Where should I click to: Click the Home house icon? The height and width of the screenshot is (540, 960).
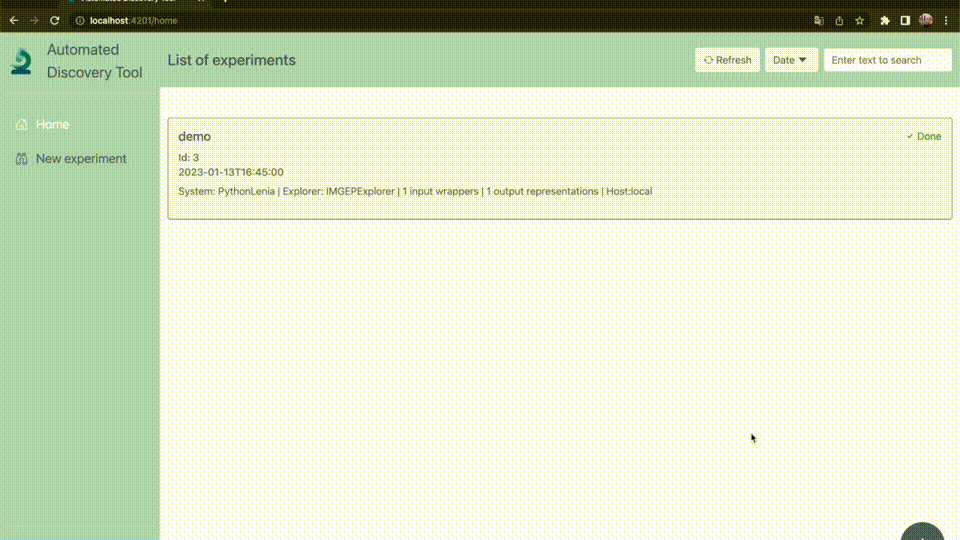(x=21, y=124)
